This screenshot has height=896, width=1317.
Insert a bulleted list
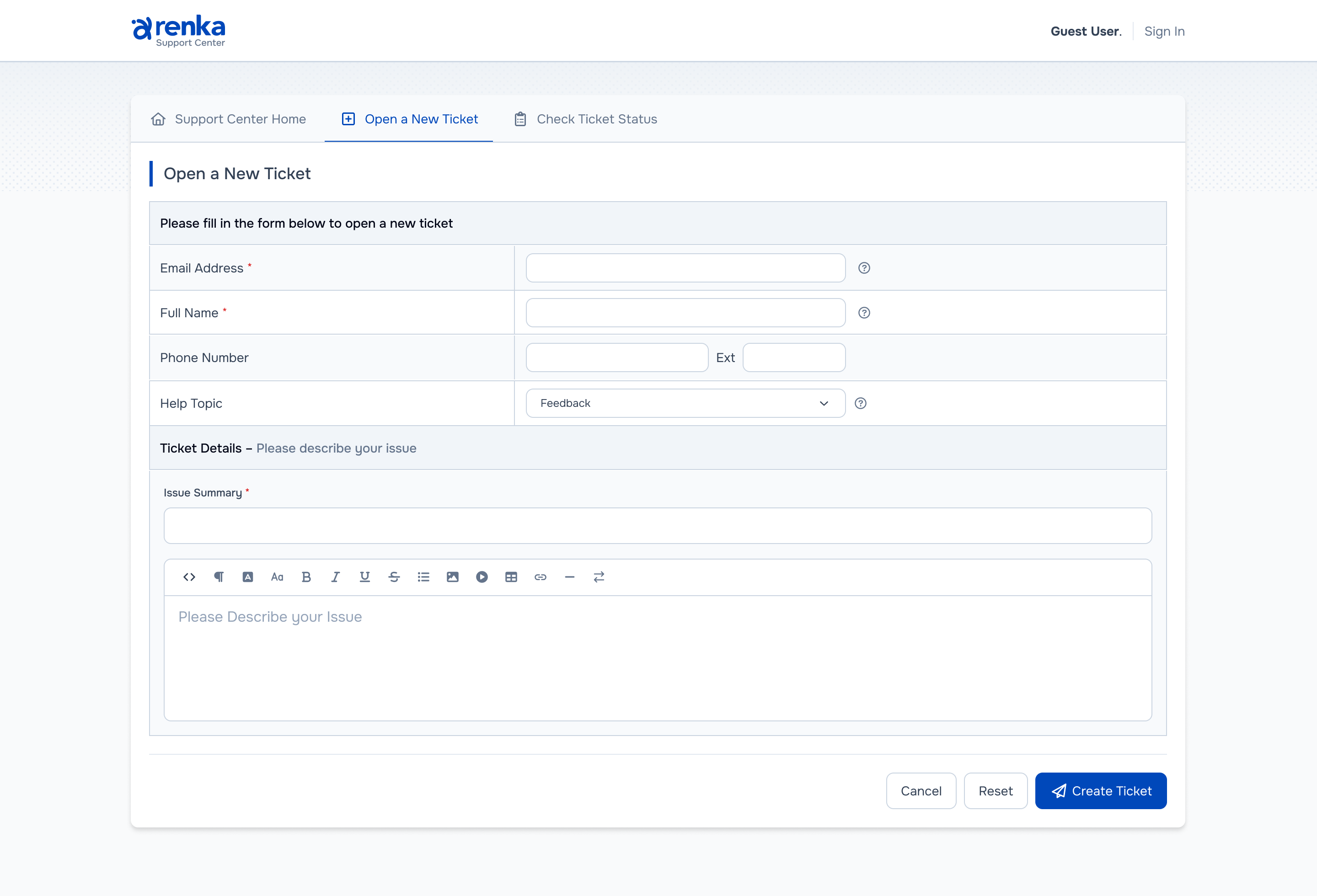coord(423,577)
